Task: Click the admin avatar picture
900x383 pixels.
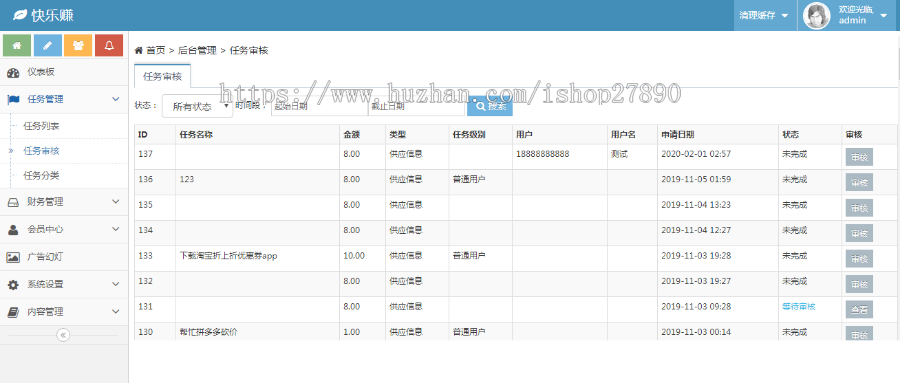Action: point(817,16)
